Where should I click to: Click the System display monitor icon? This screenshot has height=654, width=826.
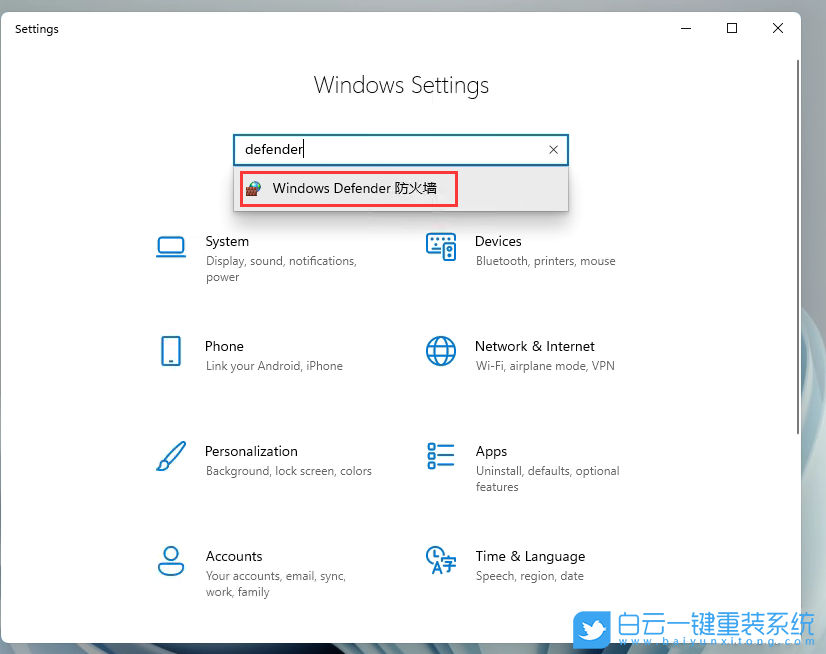coord(171,245)
